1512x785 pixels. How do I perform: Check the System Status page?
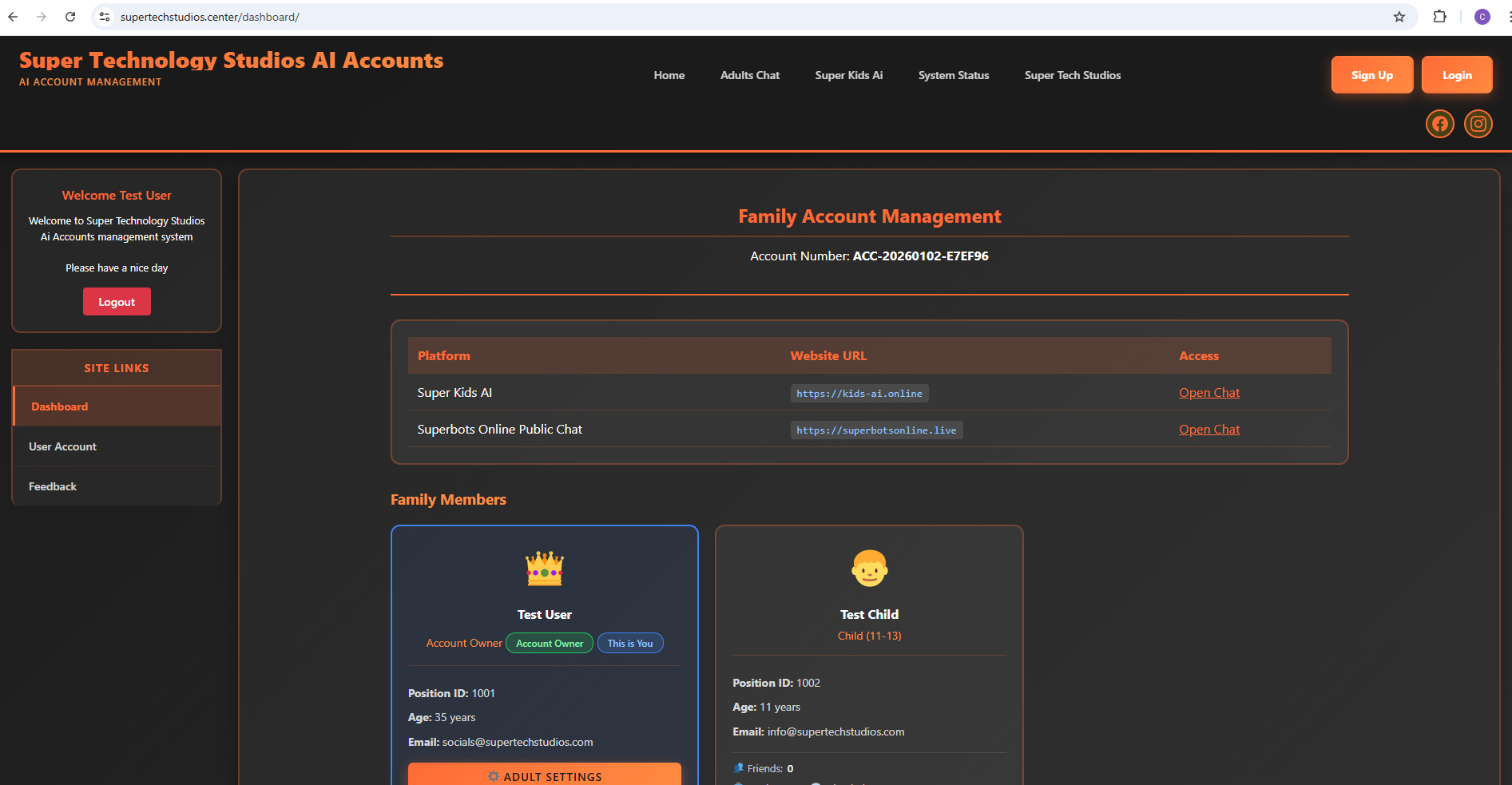point(954,75)
